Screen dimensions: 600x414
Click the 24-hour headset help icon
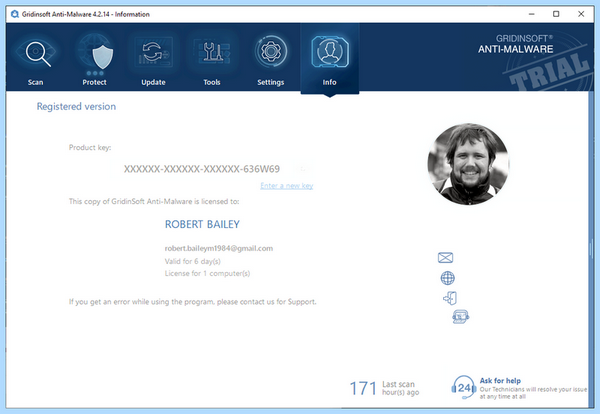463,387
